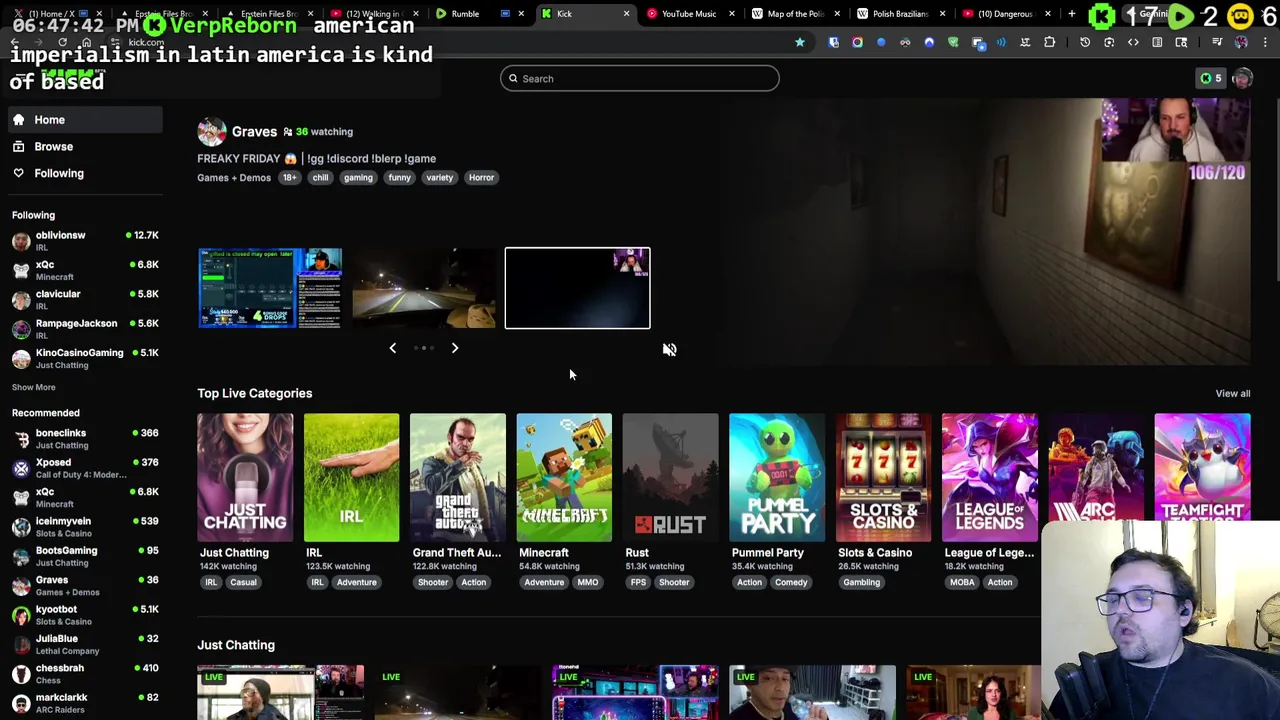Select the first featured stream thumbnail
Screen dimensions: 1280x720
(x=270, y=288)
